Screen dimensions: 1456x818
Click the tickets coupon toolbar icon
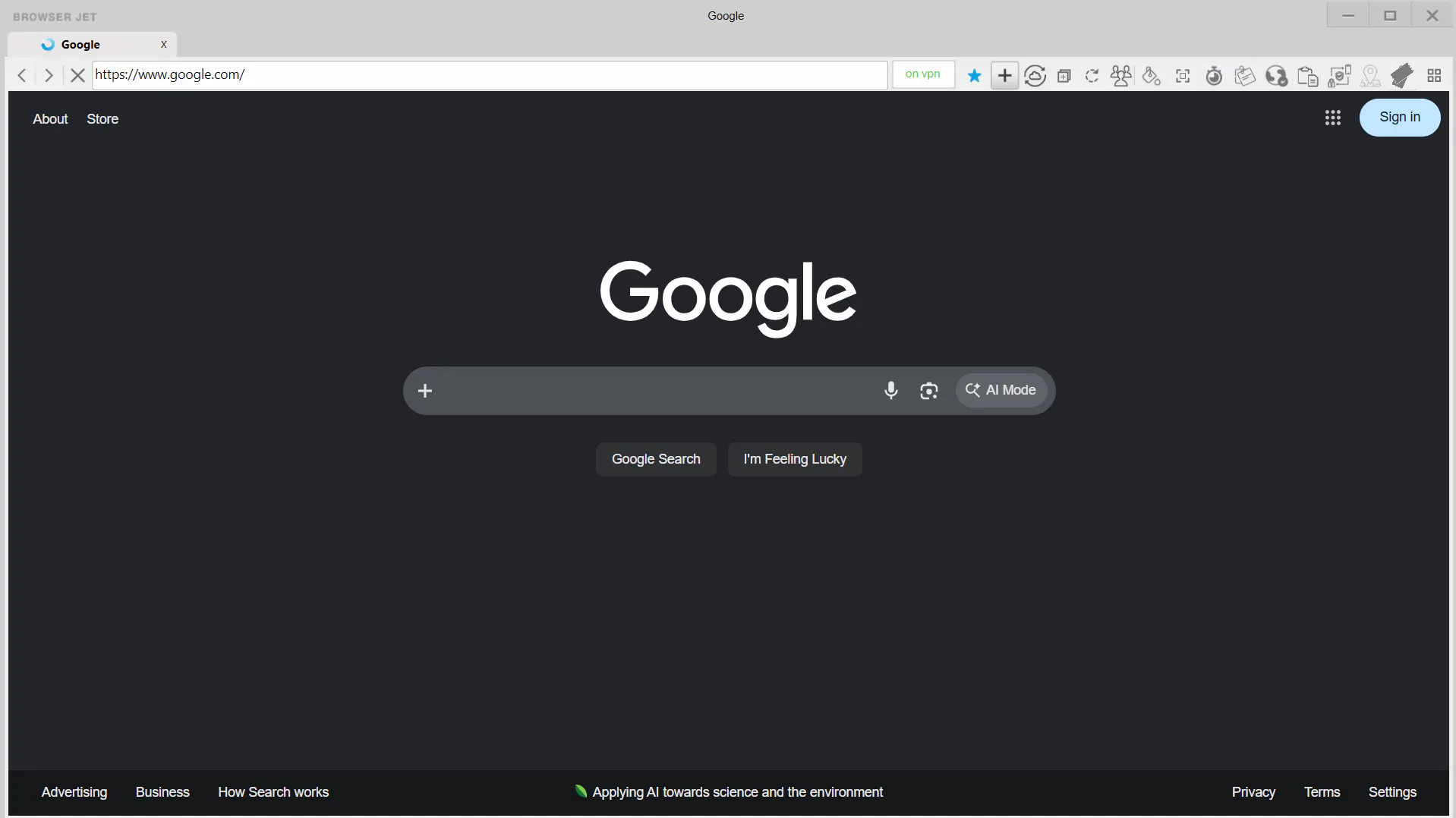tap(1401, 75)
